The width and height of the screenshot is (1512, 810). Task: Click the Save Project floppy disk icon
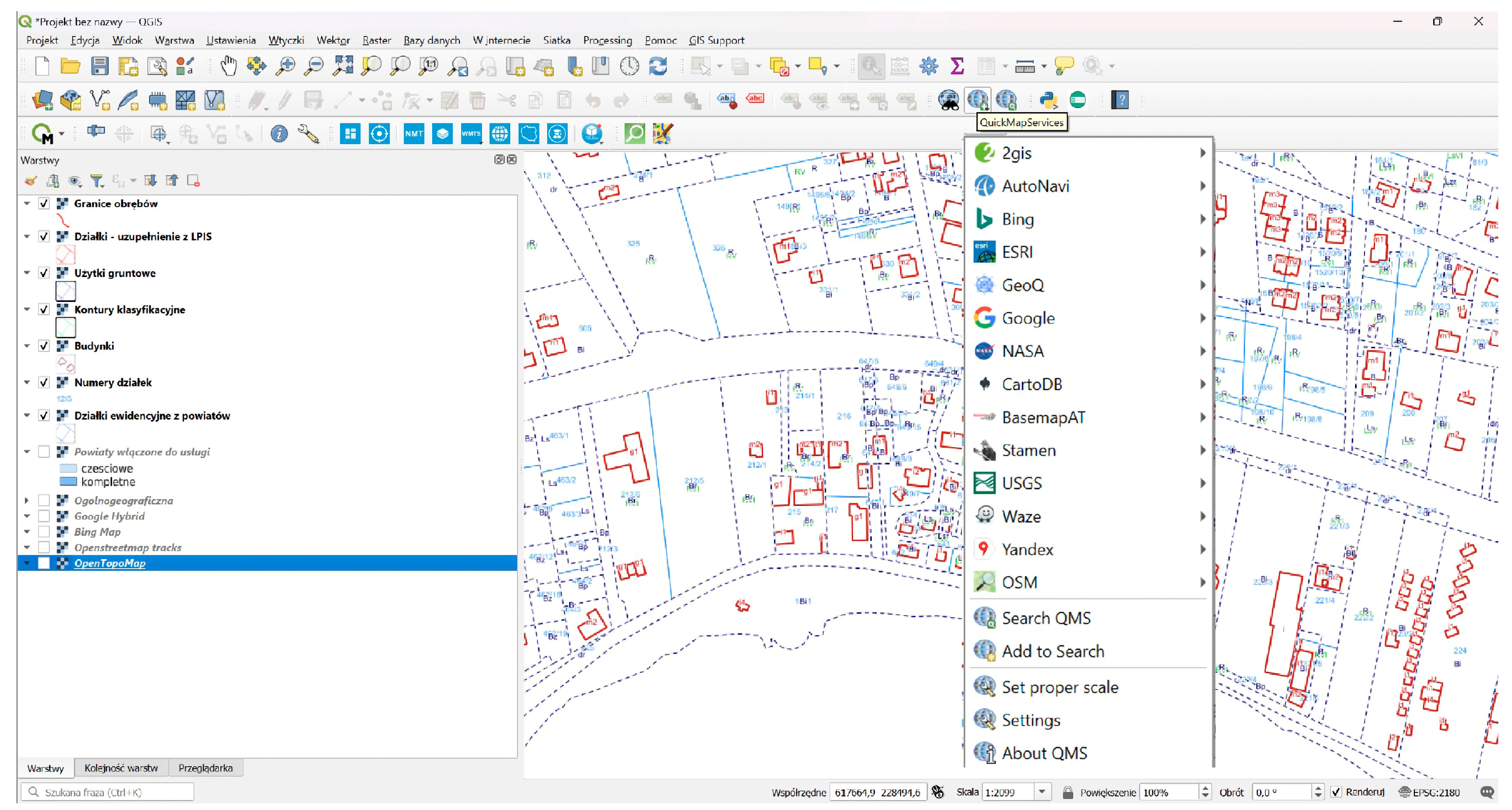pos(100,66)
